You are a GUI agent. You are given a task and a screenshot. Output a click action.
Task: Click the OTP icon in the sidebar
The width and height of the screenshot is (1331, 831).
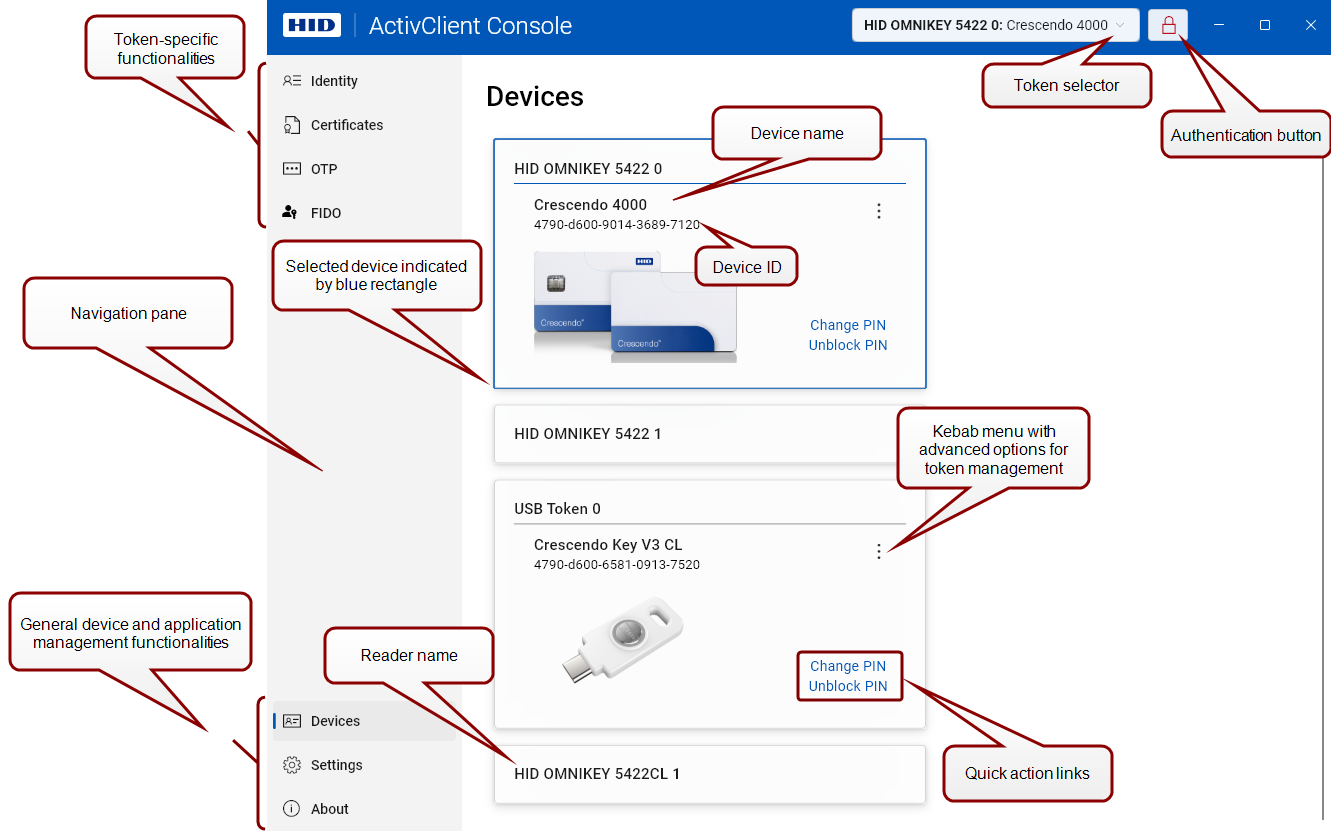tap(292, 169)
